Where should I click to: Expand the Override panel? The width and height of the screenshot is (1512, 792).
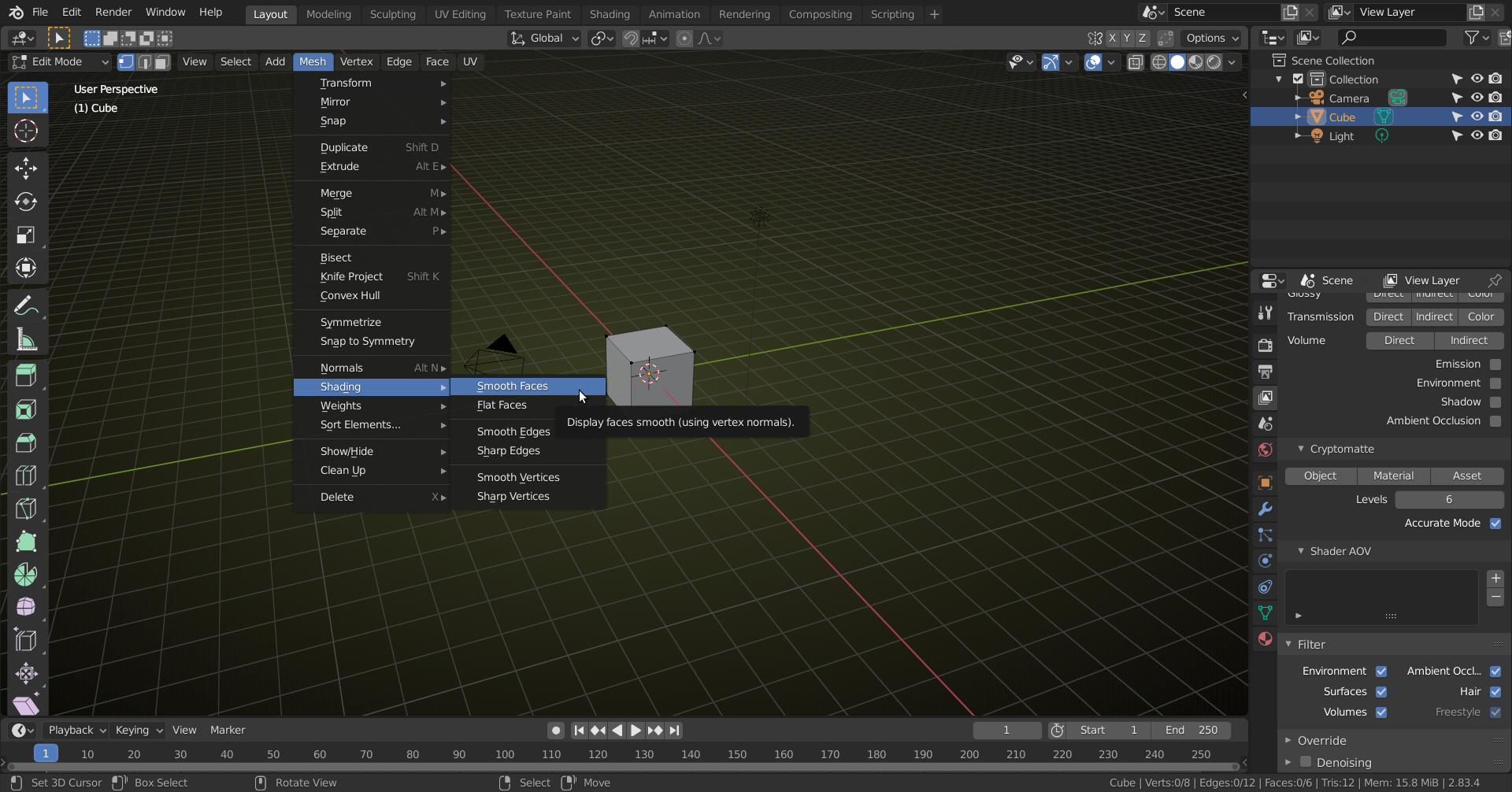[x=1288, y=741]
